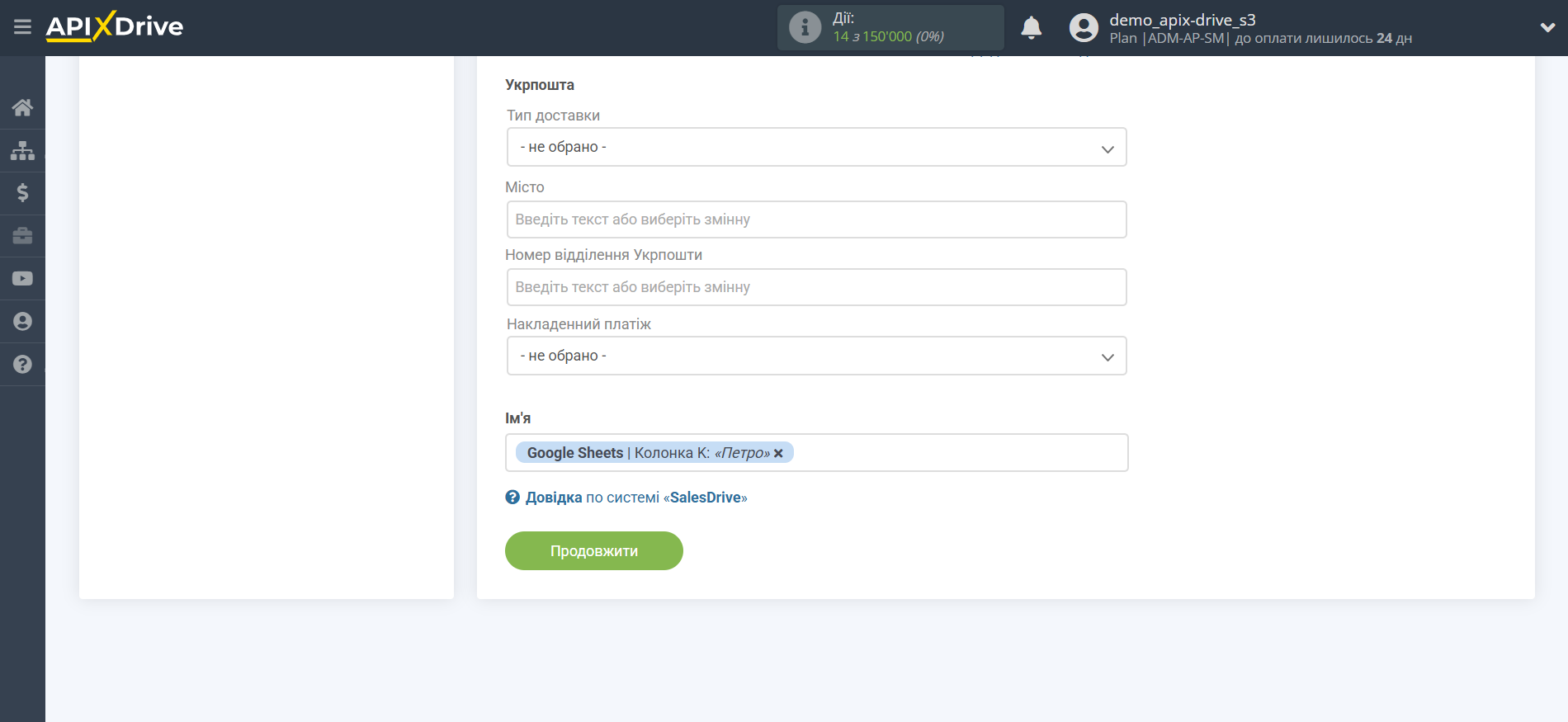Click the Продовжити button
The width and height of the screenshot is (1568, 722).
(x=594, y=550)
